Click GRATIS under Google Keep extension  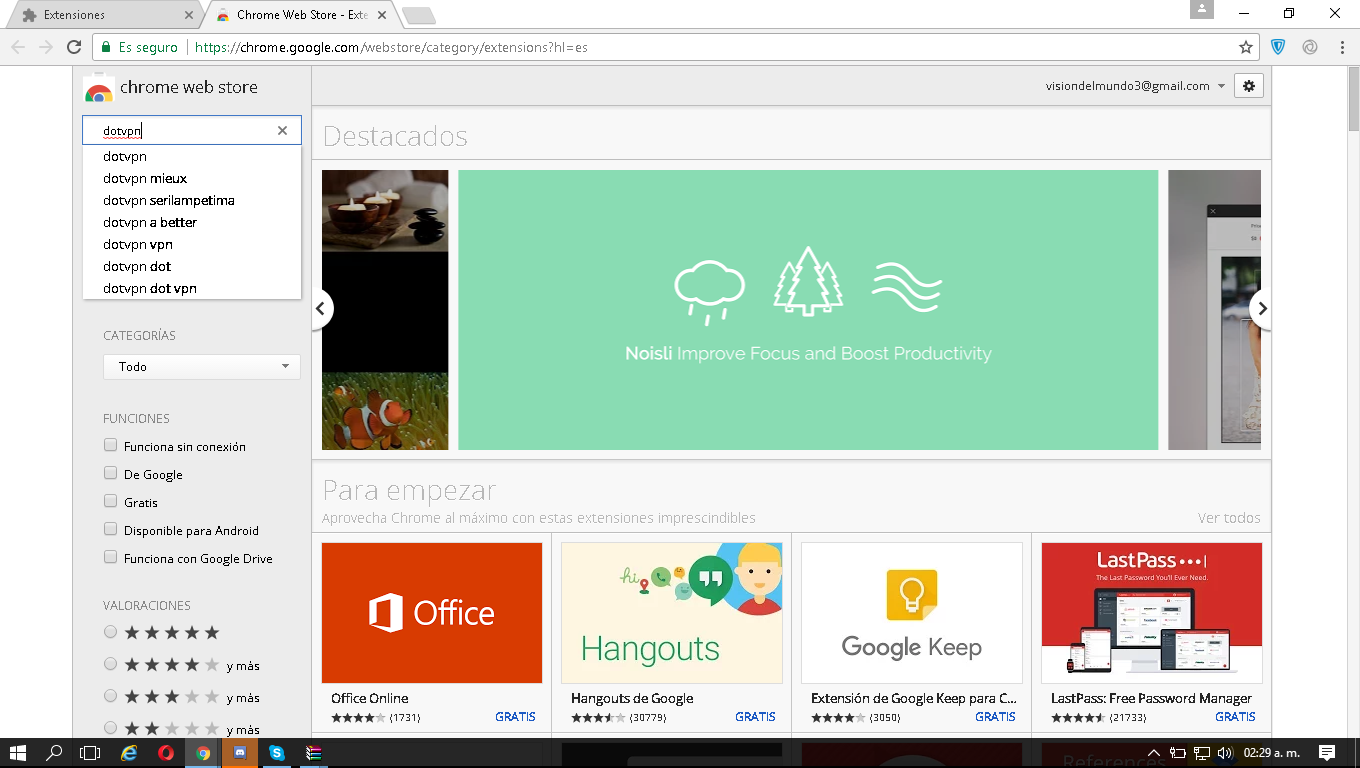[995, 717]
